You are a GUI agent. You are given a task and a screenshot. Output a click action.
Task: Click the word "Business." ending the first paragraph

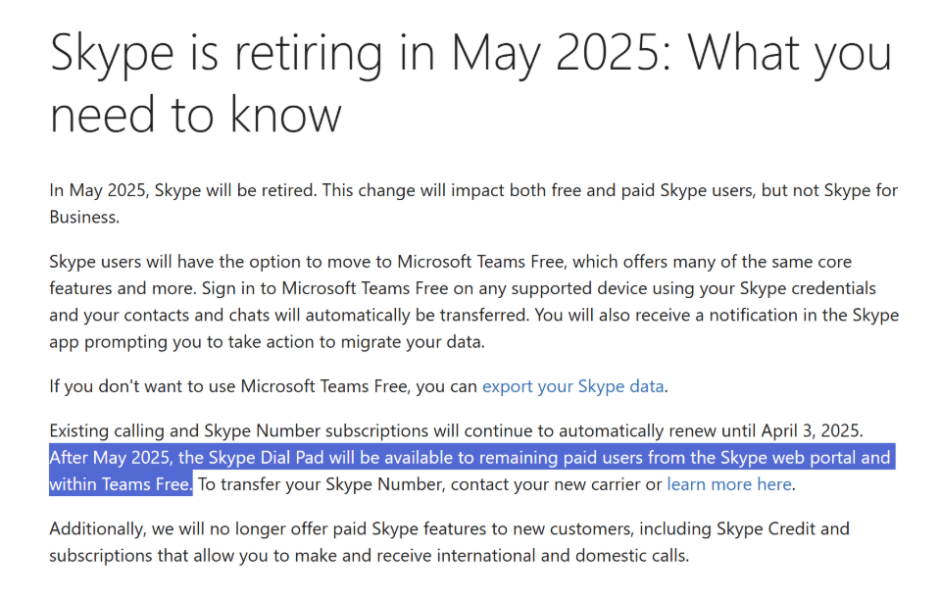(85, 218)
